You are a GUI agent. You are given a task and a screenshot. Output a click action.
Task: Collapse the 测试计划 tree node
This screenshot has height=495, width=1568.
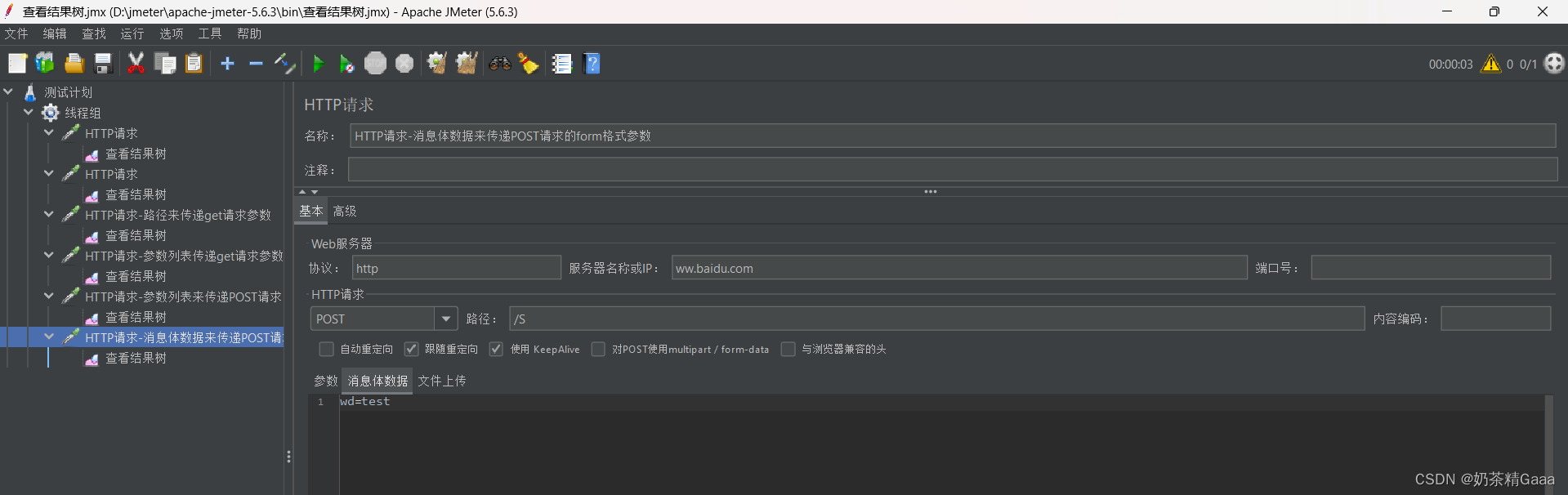click(x=8, y=91)
